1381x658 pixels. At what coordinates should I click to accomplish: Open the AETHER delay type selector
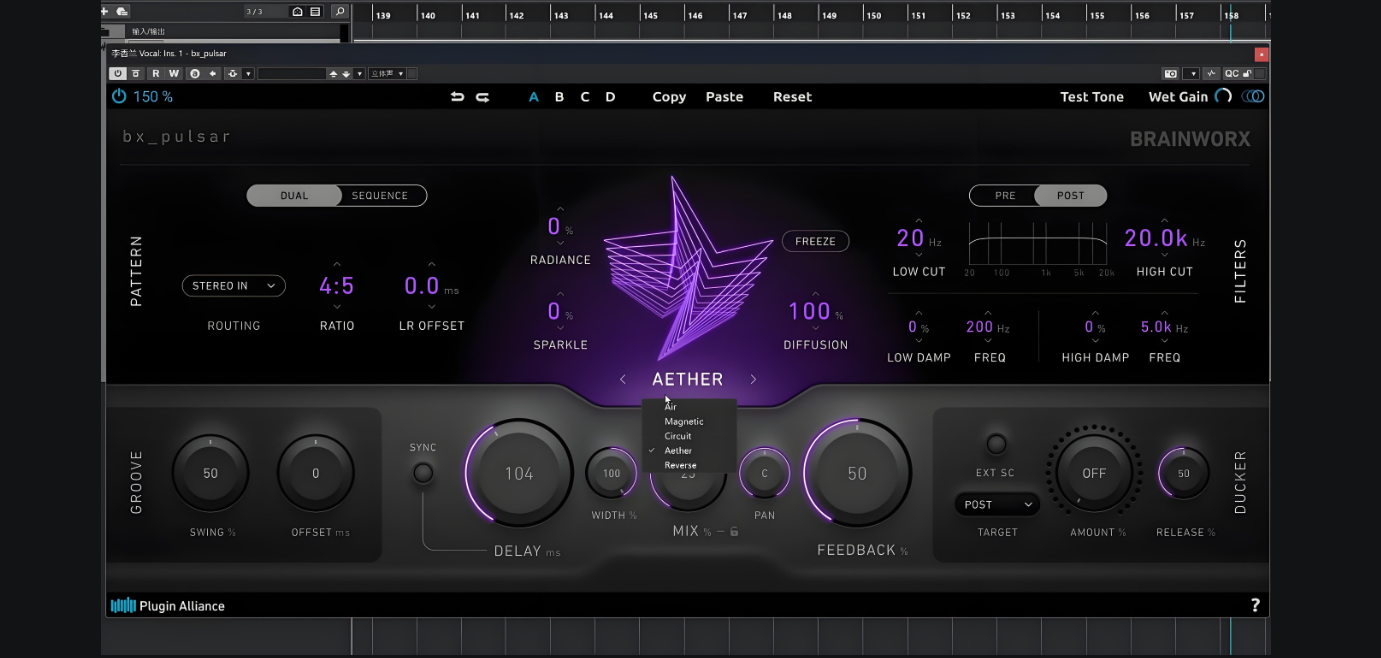688,380
